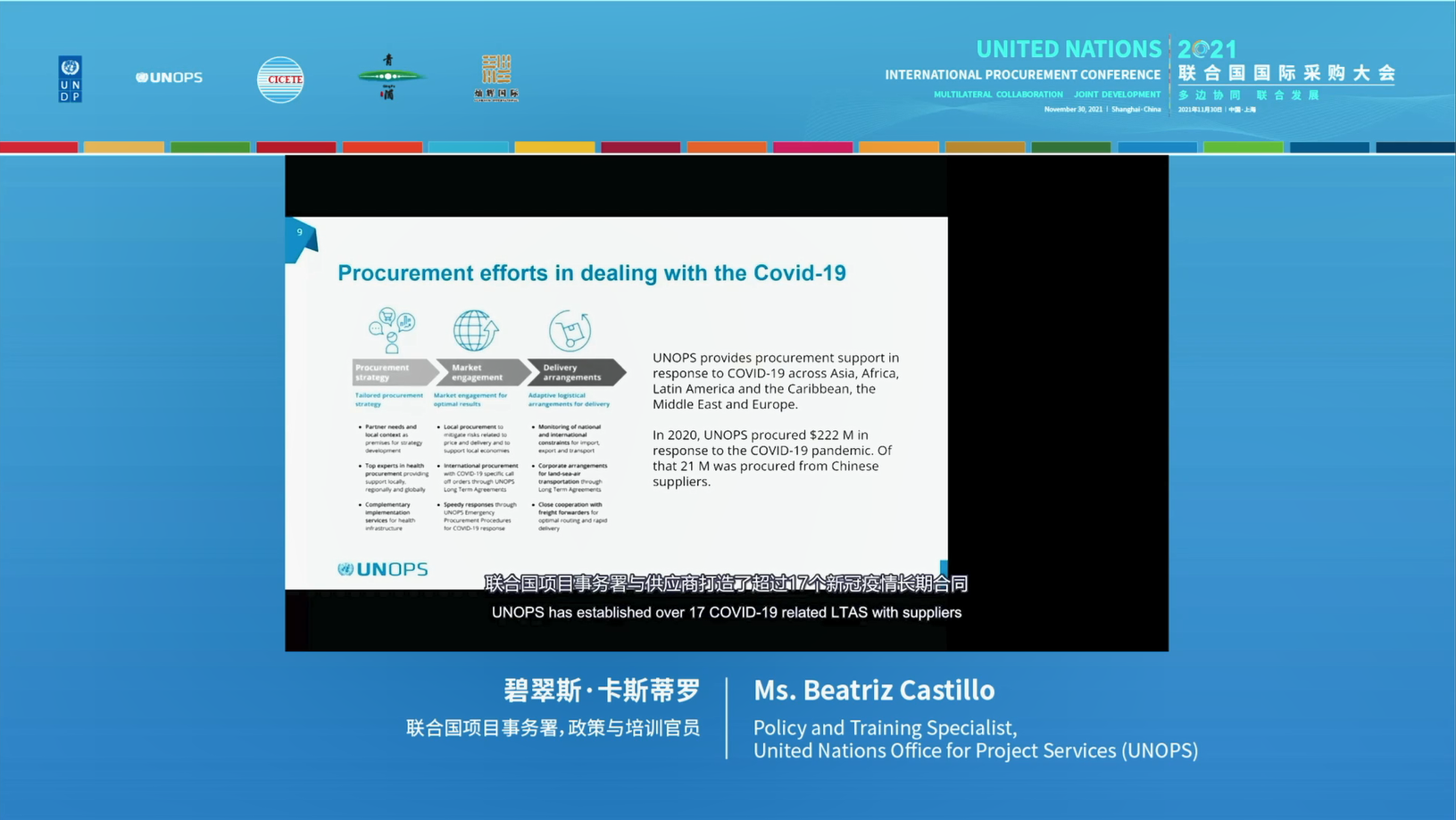Click 'Close cooperation with freight forwarders' bullet
This screenshot has width=1456, height=820.
click(570, 517)
